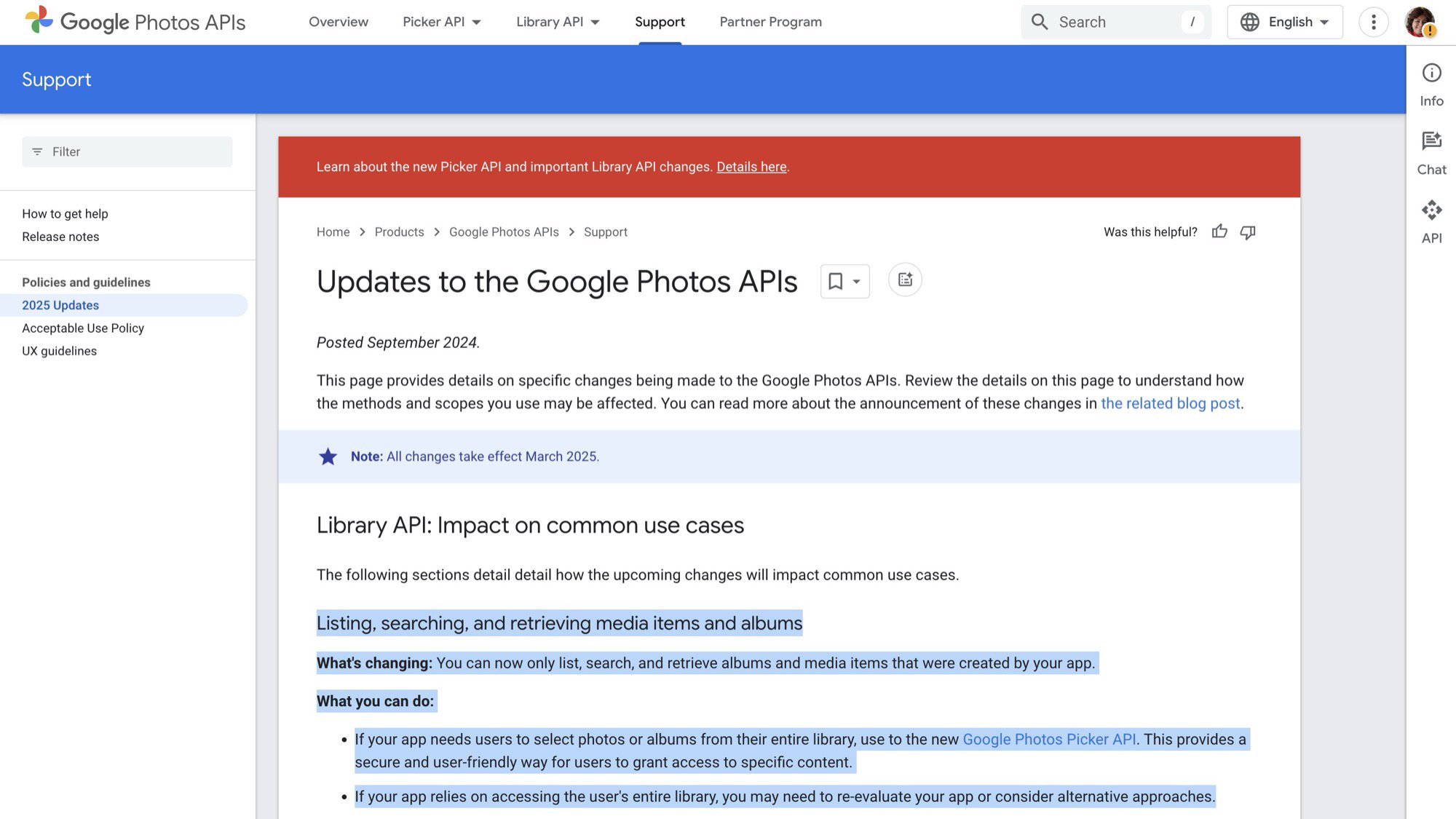Click the three-dot overflow menu icon

1373,22
